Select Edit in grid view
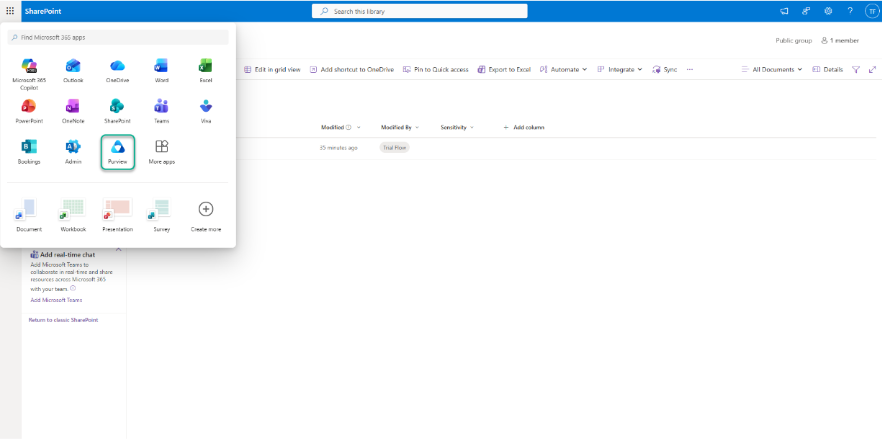 click(x=272, y=69)
